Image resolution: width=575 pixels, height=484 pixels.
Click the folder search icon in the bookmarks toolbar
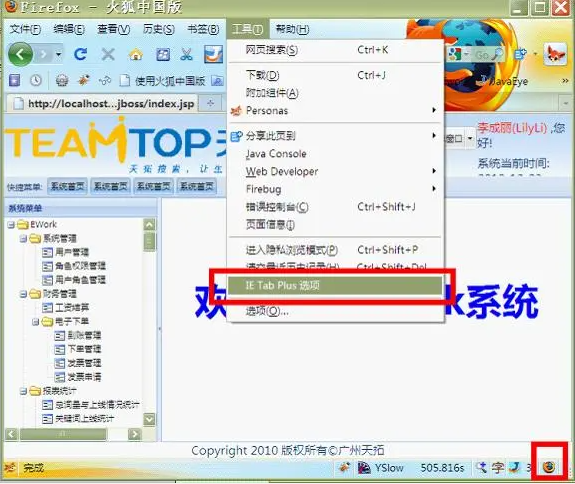[218, 80]
